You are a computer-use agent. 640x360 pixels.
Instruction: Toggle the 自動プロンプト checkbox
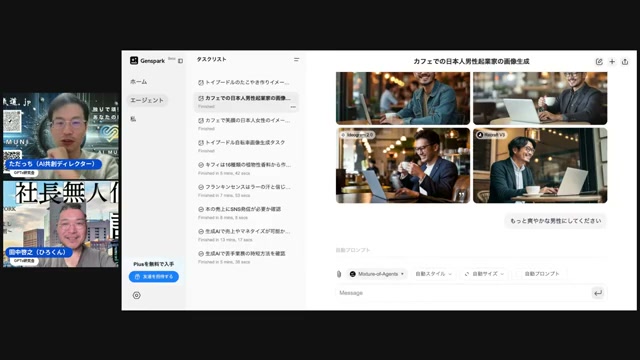(x=519, y=274)
